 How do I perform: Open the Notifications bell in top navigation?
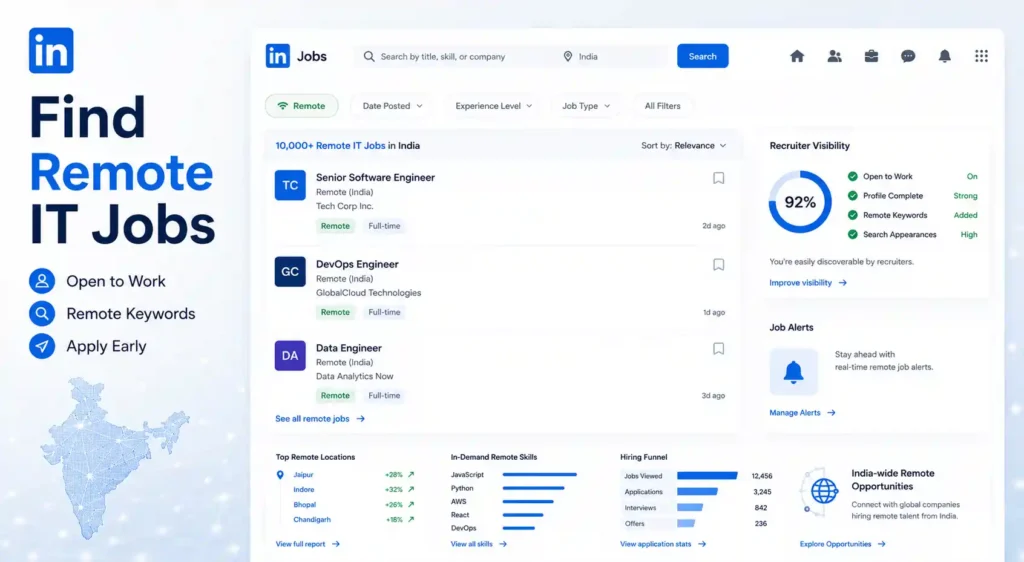[944, 56]
